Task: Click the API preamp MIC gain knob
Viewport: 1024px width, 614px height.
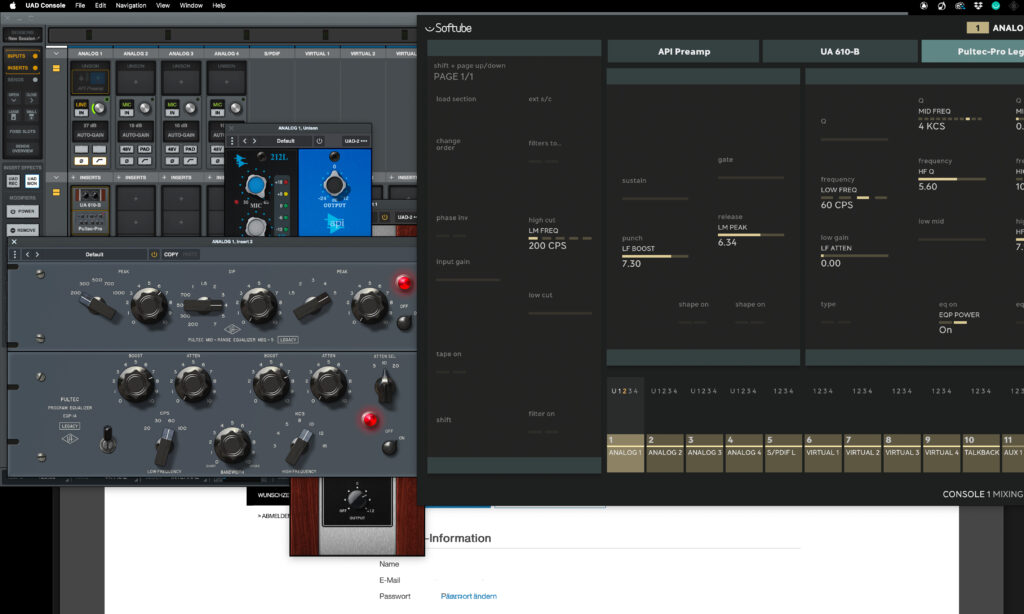Action: tap(255, 186)
